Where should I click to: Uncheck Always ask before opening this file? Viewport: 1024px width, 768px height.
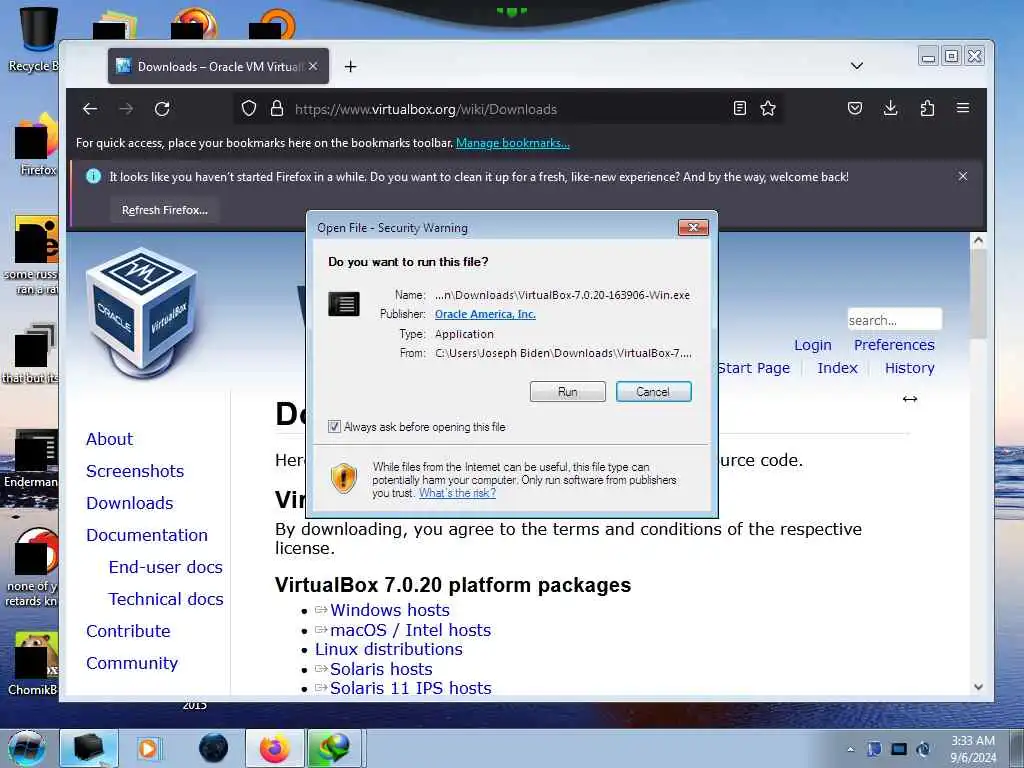334,427
